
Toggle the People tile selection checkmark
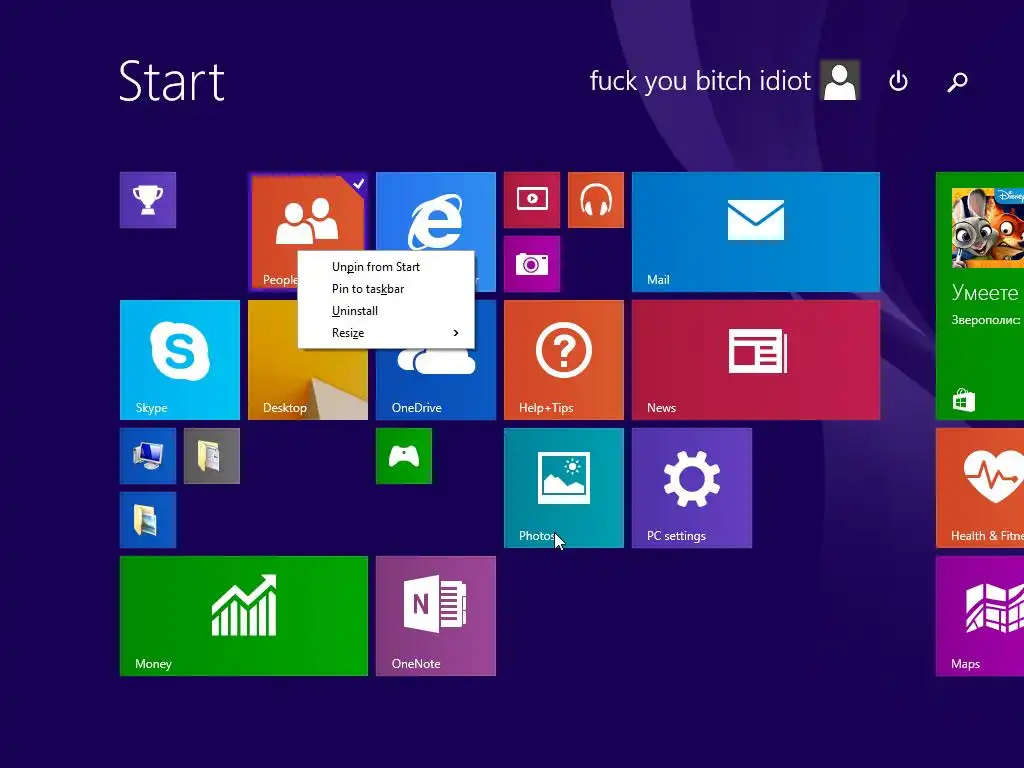(x=358, y=184)
